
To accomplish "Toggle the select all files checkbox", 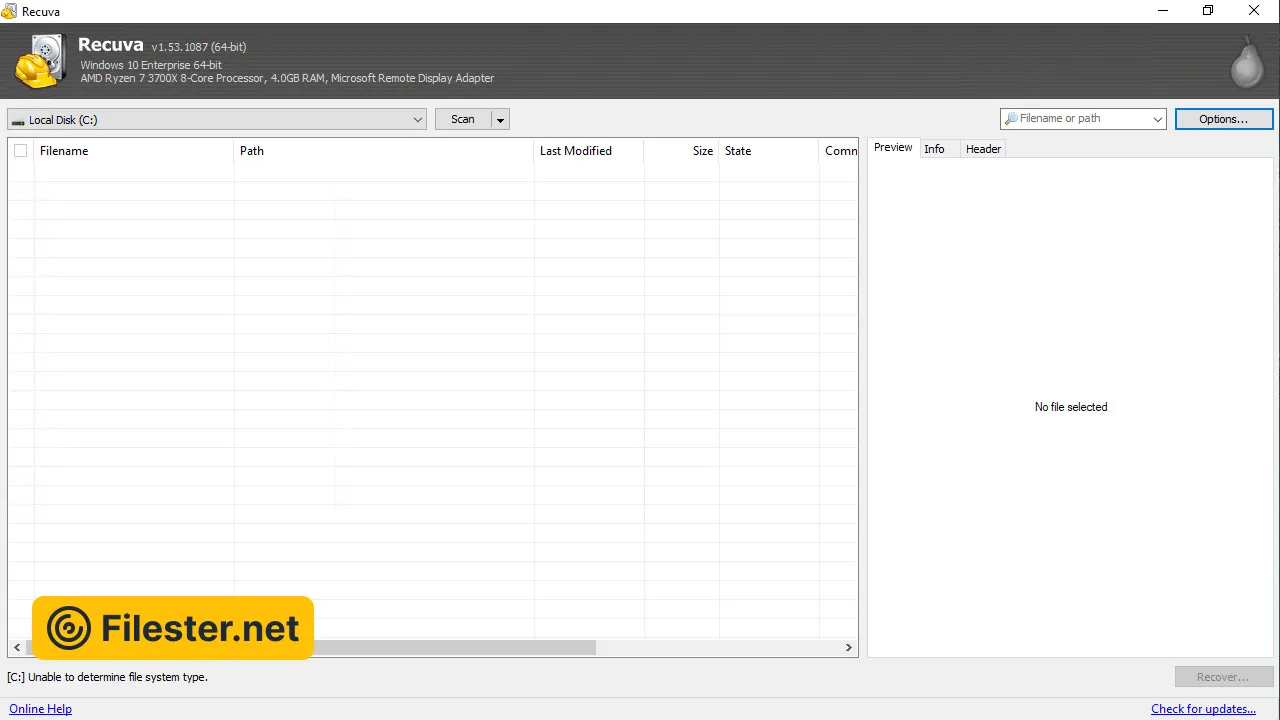I will pyautogui.click(x=20, y=151).
